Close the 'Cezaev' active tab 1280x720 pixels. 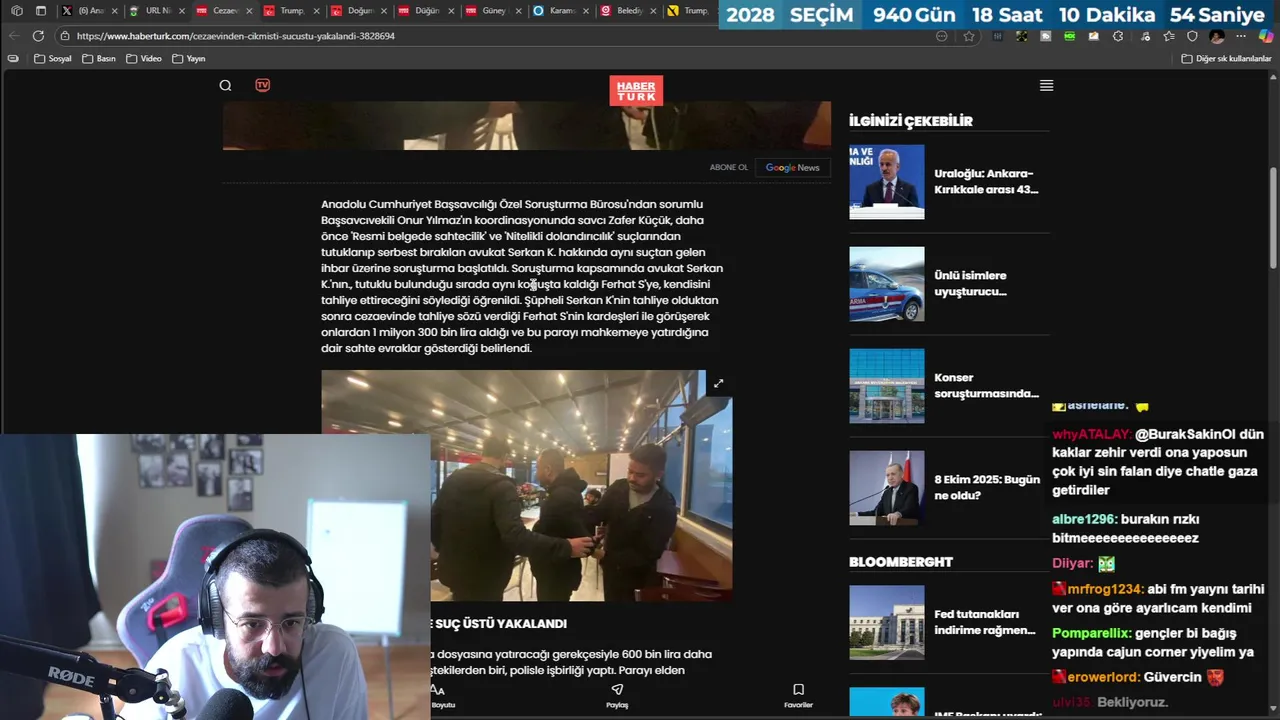[248, 11]
